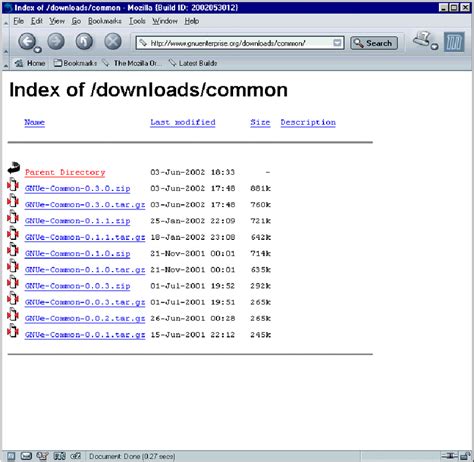474x462 pixels.
Task: Open Navigator component icon in status bar
Action: click(11, 456)
